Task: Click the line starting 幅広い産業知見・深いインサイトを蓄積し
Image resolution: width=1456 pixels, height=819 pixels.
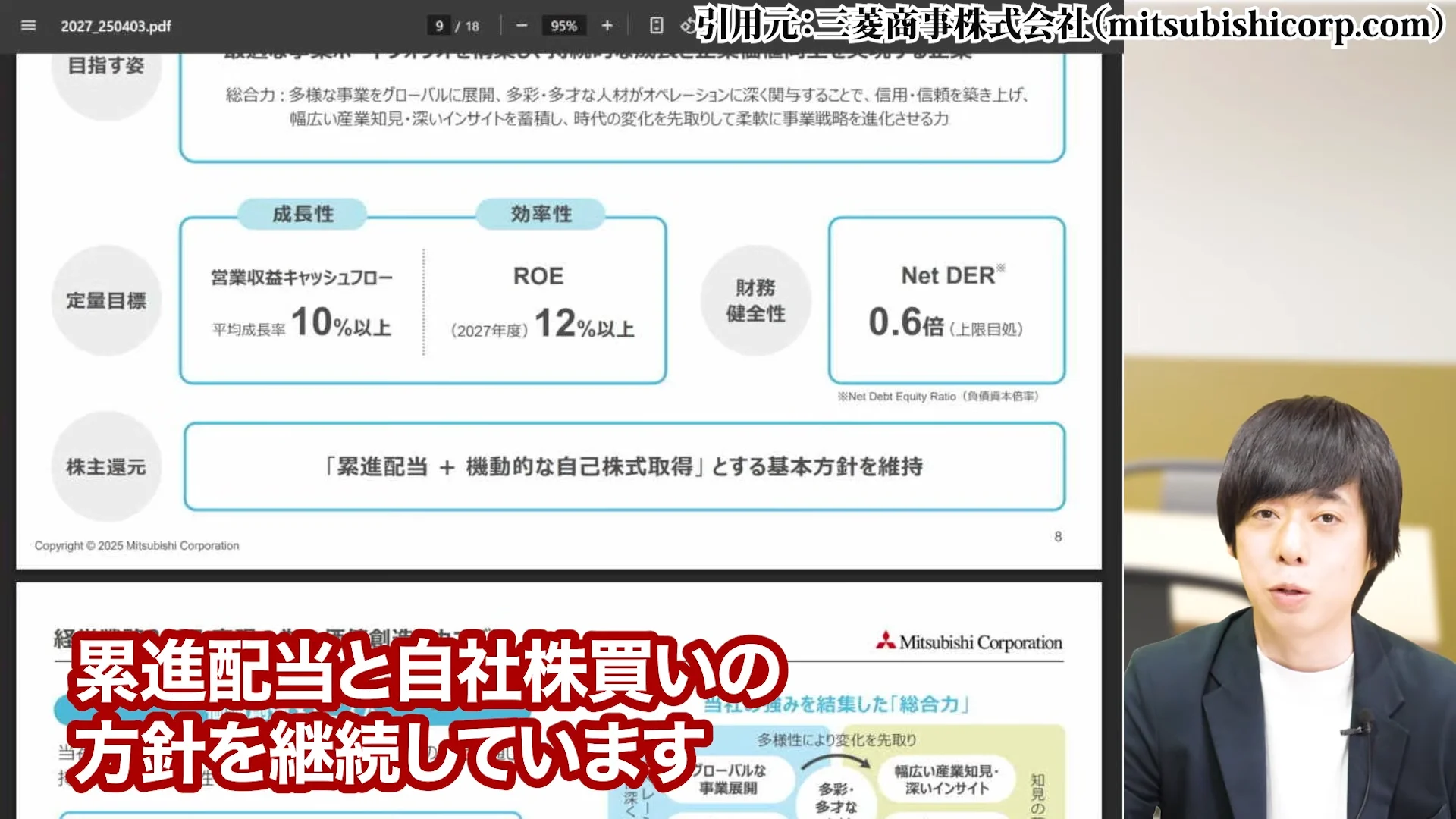Action: [x=619, y=119]
